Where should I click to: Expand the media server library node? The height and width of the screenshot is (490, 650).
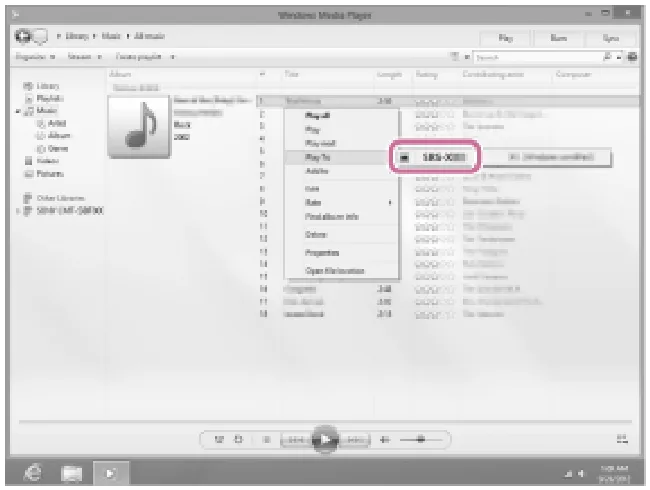(18, 211)
